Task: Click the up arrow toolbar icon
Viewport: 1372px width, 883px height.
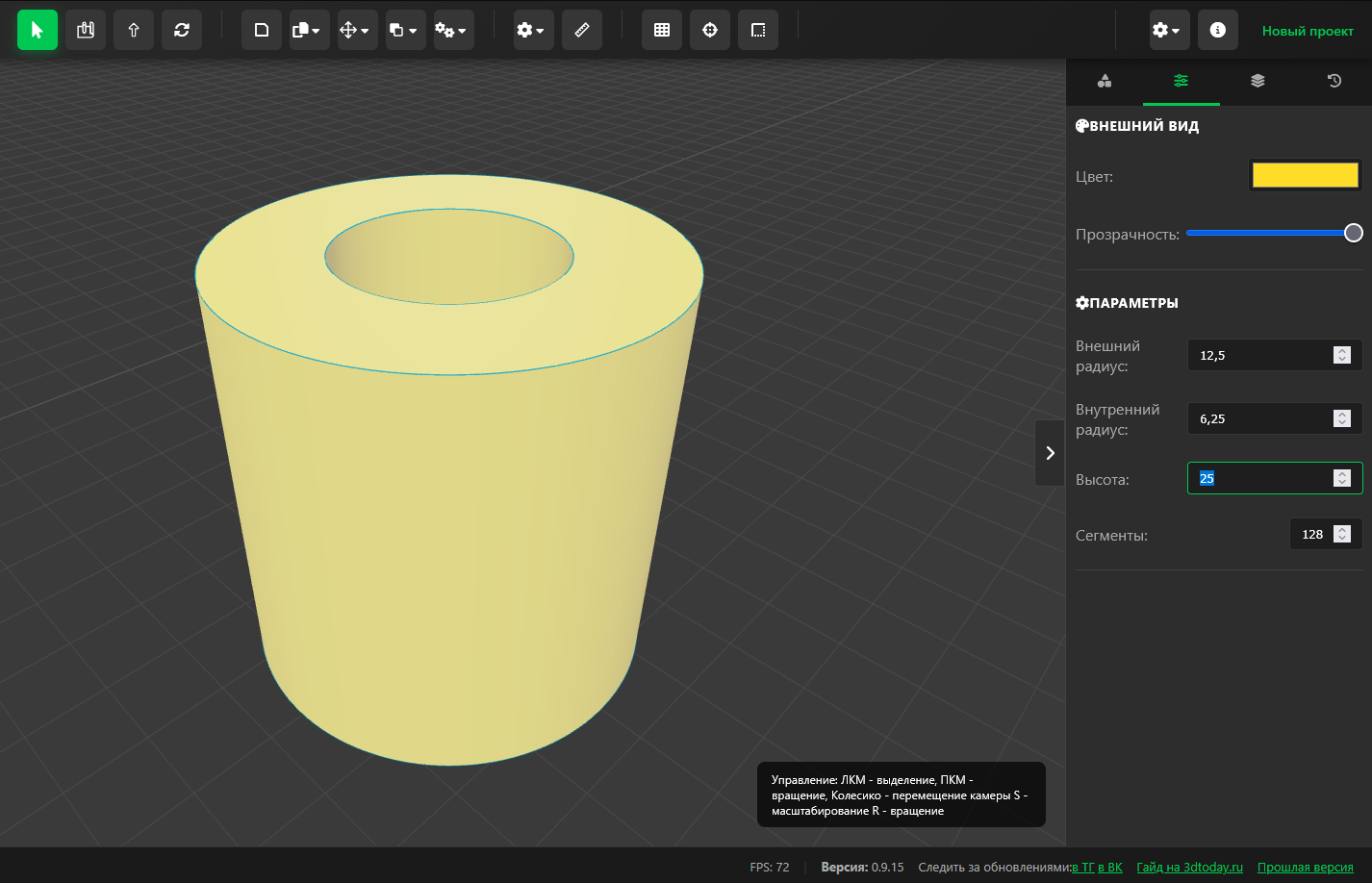Action: pyautogui.click(x=134, y=30)
